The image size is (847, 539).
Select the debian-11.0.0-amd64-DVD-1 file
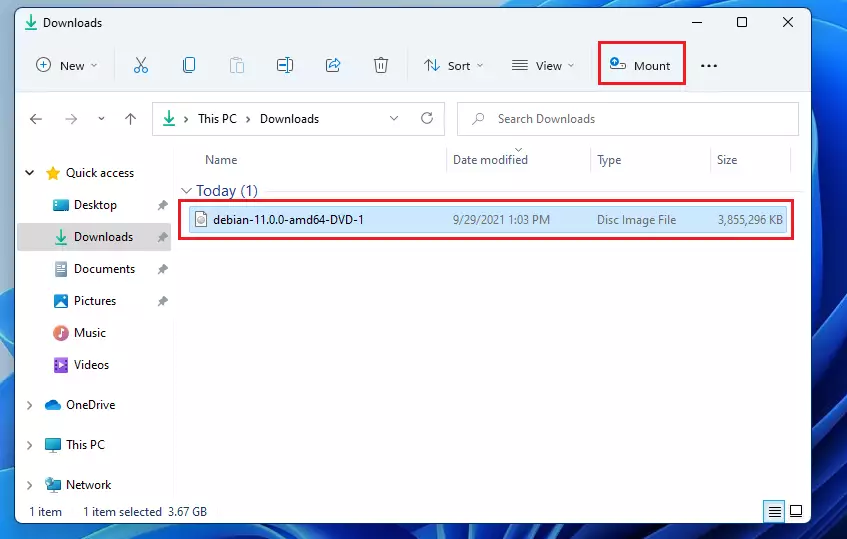tap(488, 220)
